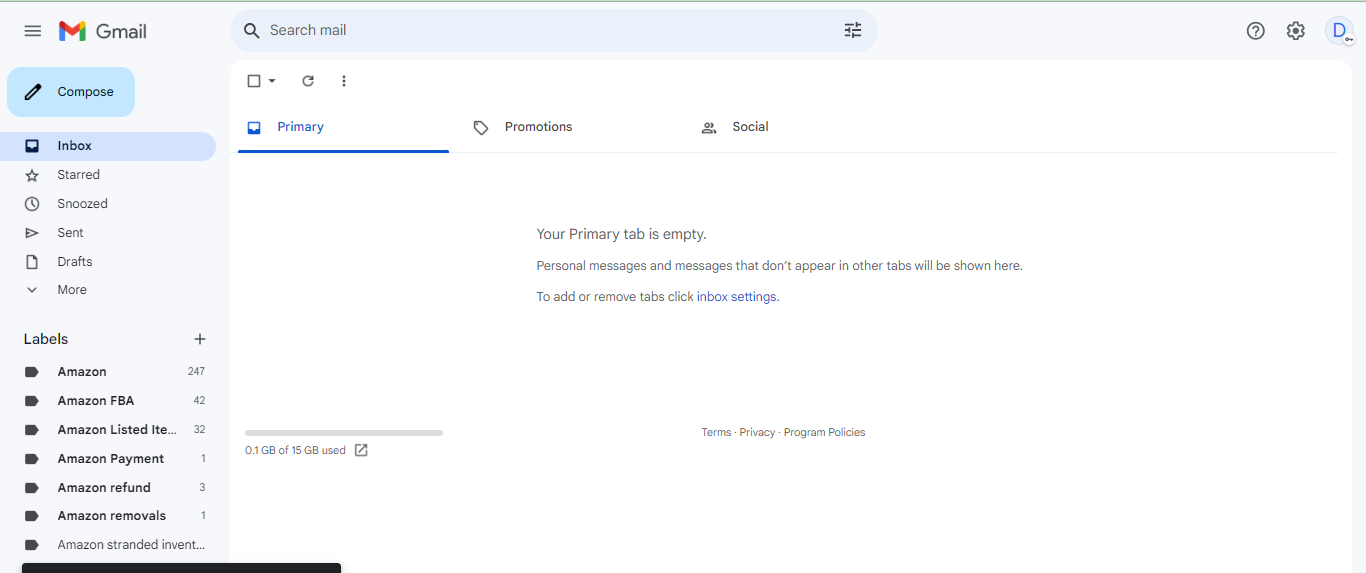The height and width of the screenshot is (573, 1366).
Task: Click the '0.1 GB of 15 GB used' text
Action: click(295, 451)
